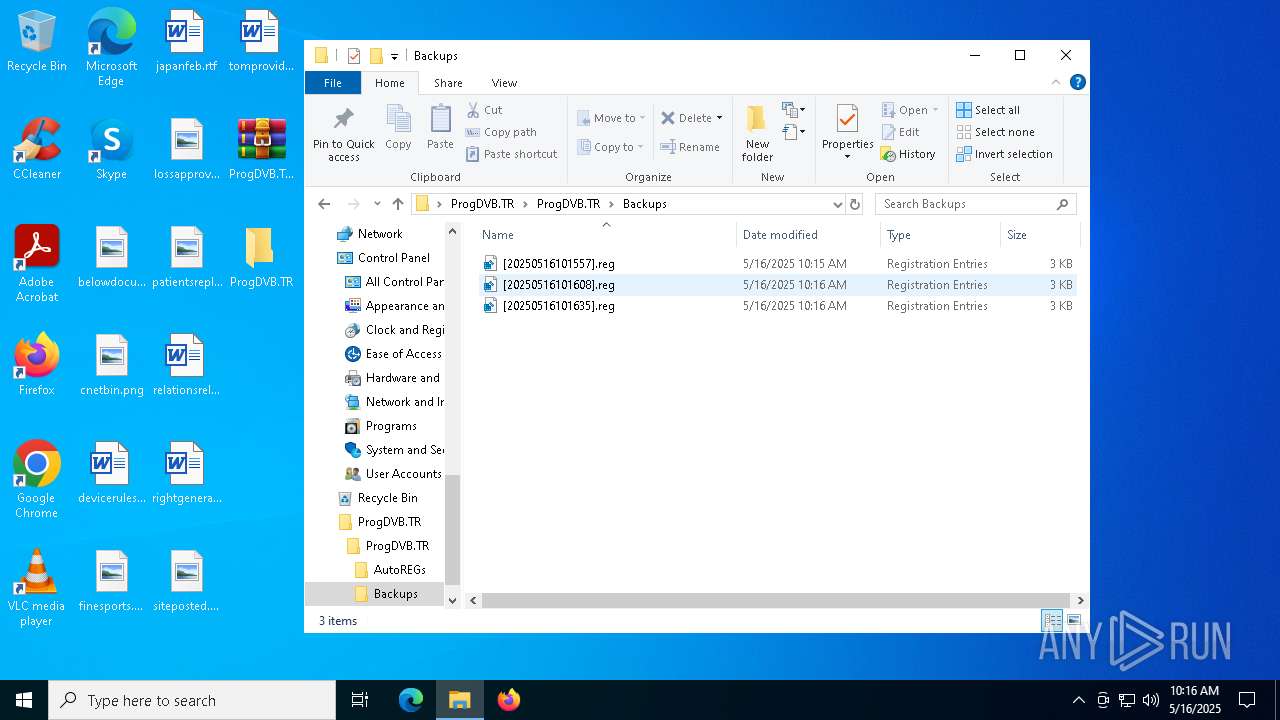This screenshot has width=1280, height=720.
Task: Click Quick Access properties checkmark icon
Action: [353, 56]
